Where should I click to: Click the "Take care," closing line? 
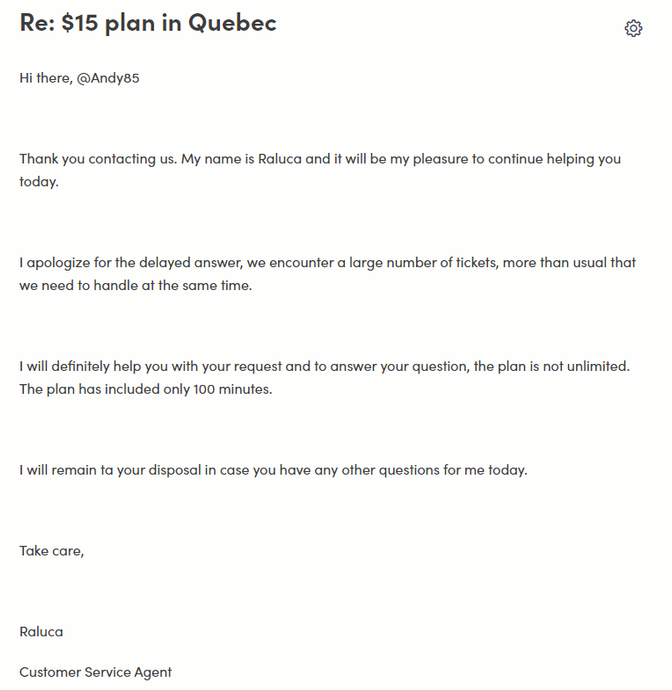tap(52, 550)
